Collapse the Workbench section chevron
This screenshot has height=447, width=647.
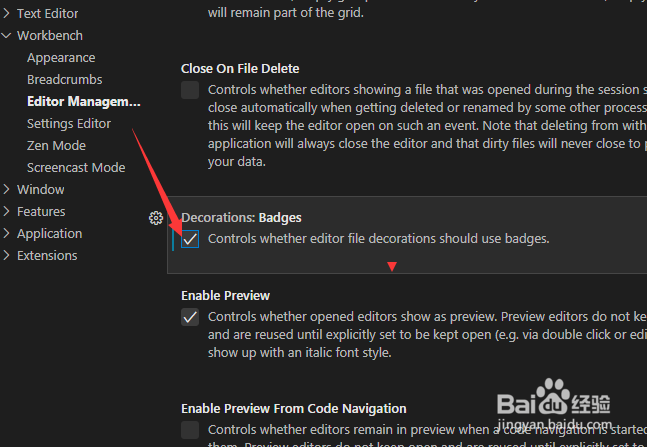coord(6,35)
